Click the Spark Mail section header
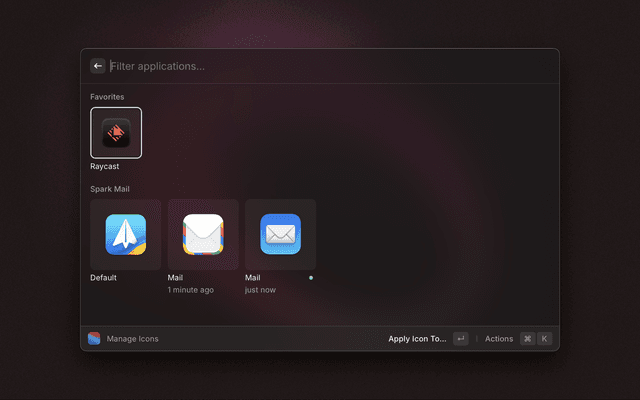The height and width of the screenshot is (400, 640). 112,189
